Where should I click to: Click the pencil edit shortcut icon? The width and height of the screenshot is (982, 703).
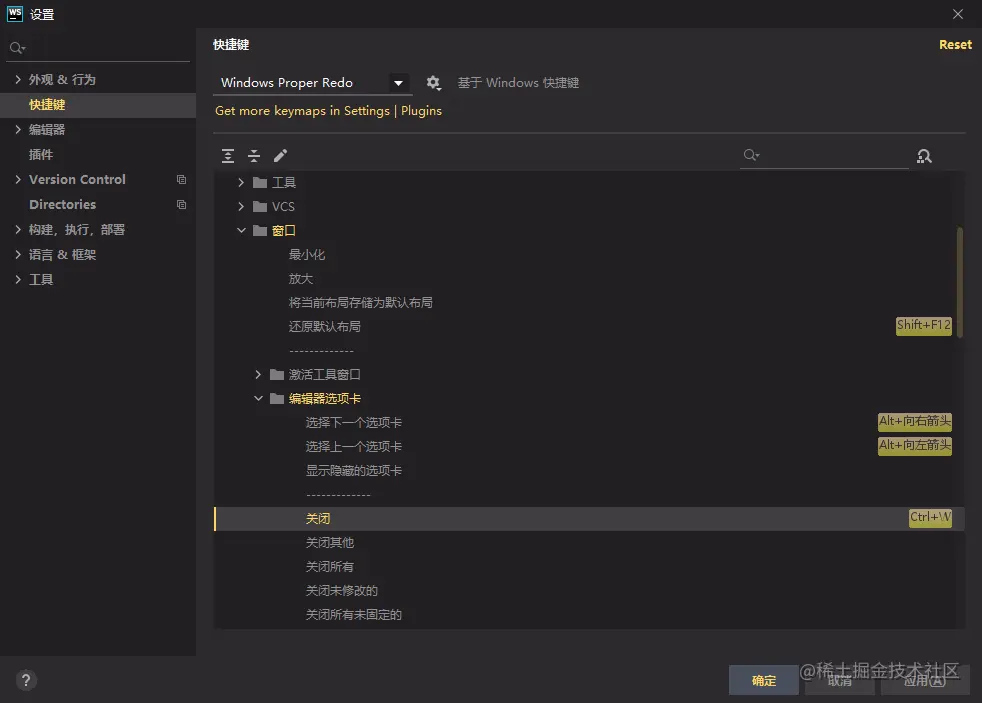281,155
